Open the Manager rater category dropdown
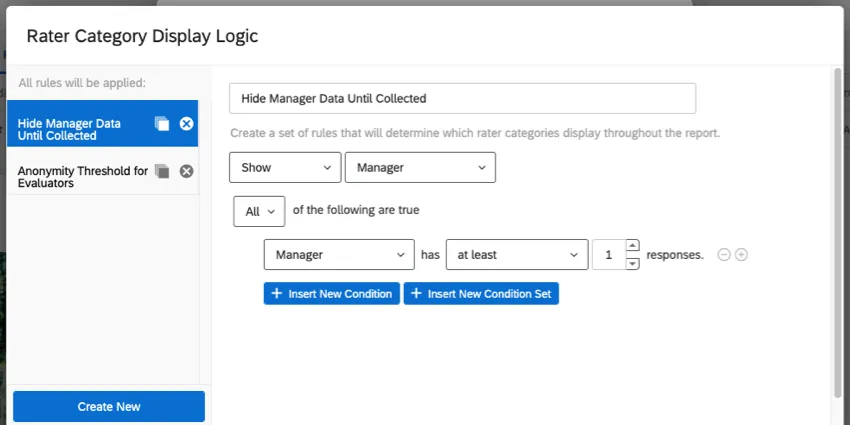Image resolution: width=850 pixels, height=425 pixels. pyautogui.click(x=420, y=168)
